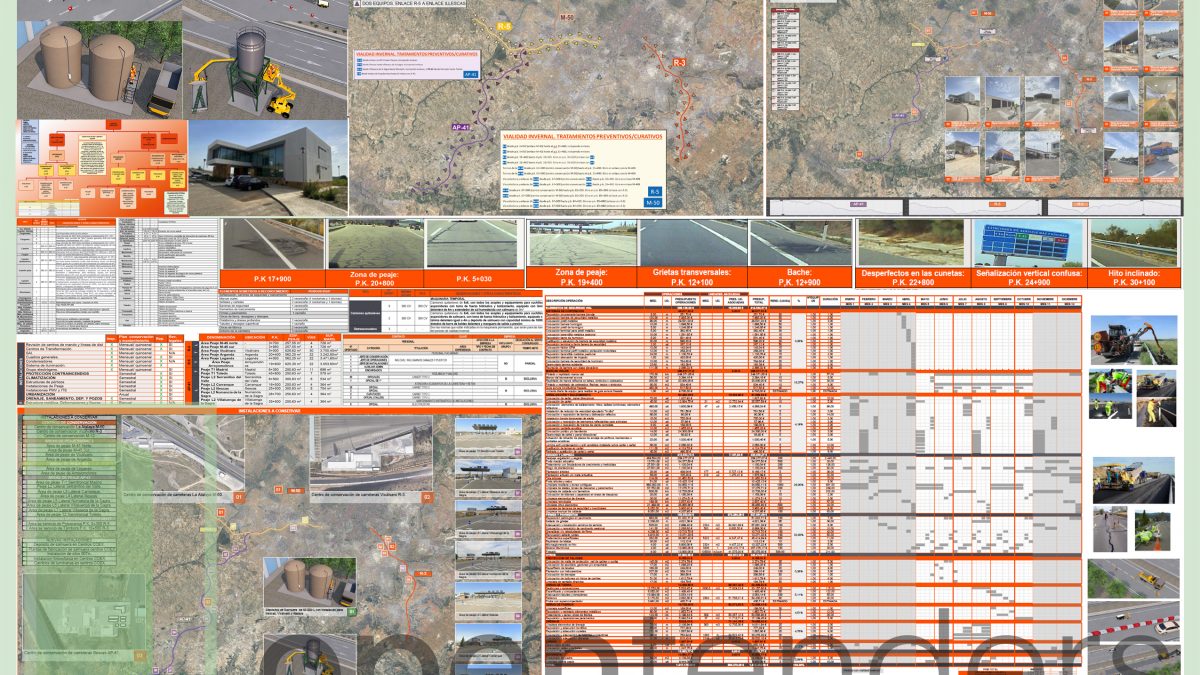The image size is (1200, 675).
Task: Open the blue road sign photo
Action: pos(1028,242)
